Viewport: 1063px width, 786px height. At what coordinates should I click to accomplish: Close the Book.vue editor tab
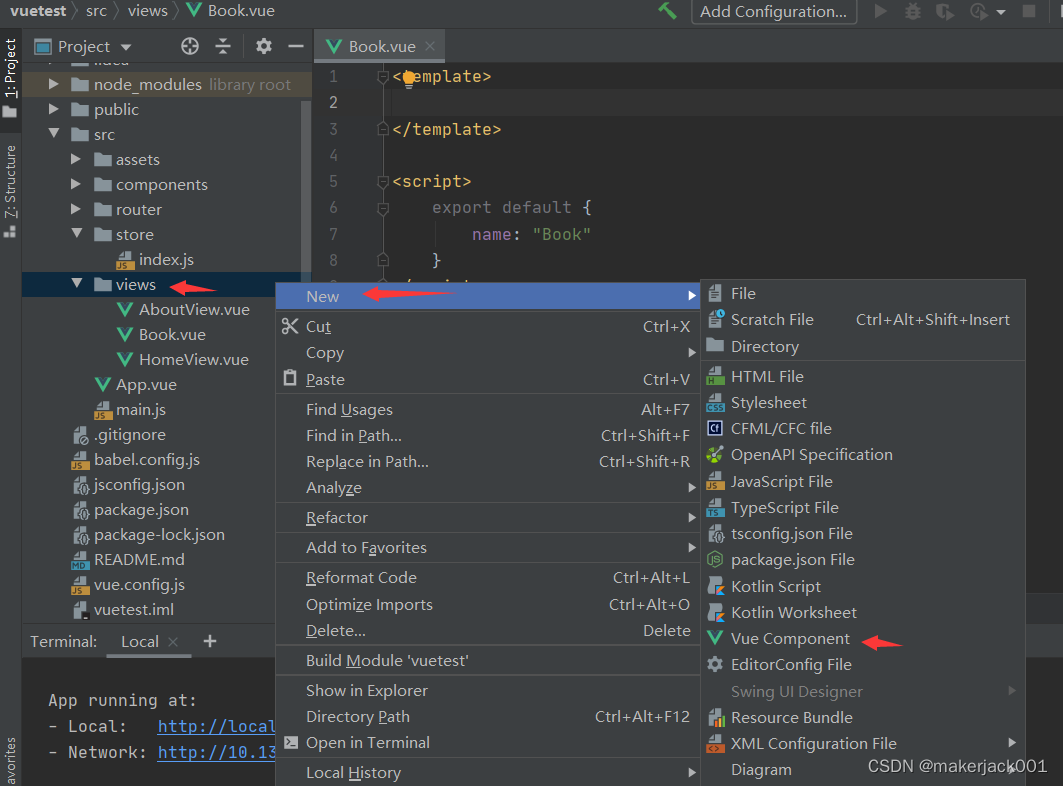(x=430, y=46)
